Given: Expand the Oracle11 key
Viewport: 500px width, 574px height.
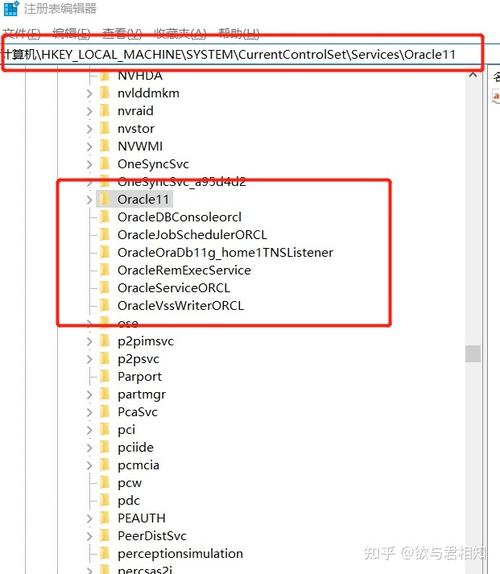Looking at the screenshot, I should [89, 200].
